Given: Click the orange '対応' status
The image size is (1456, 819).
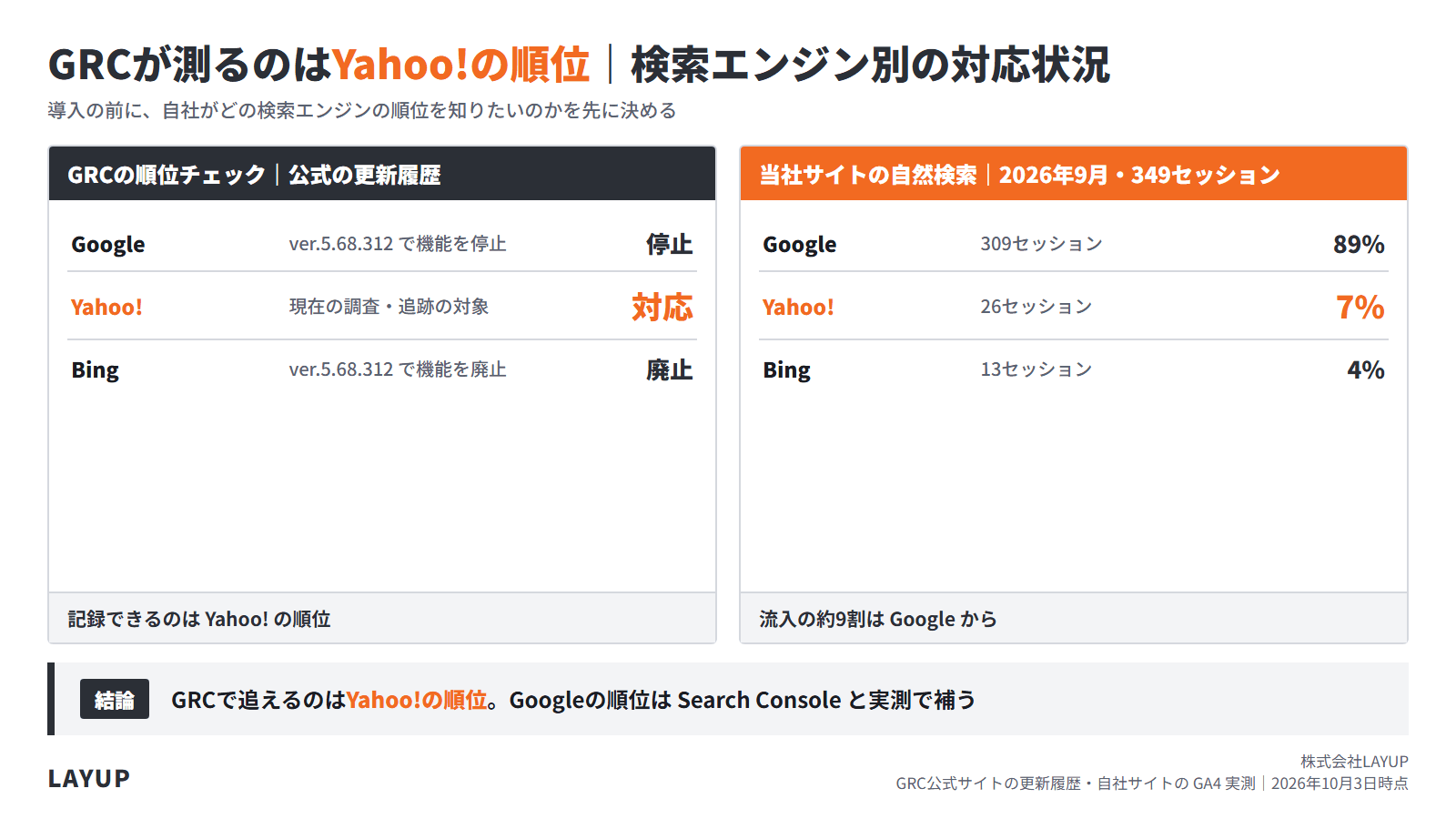Looking at the screenshot, I should tap(662, 307).
